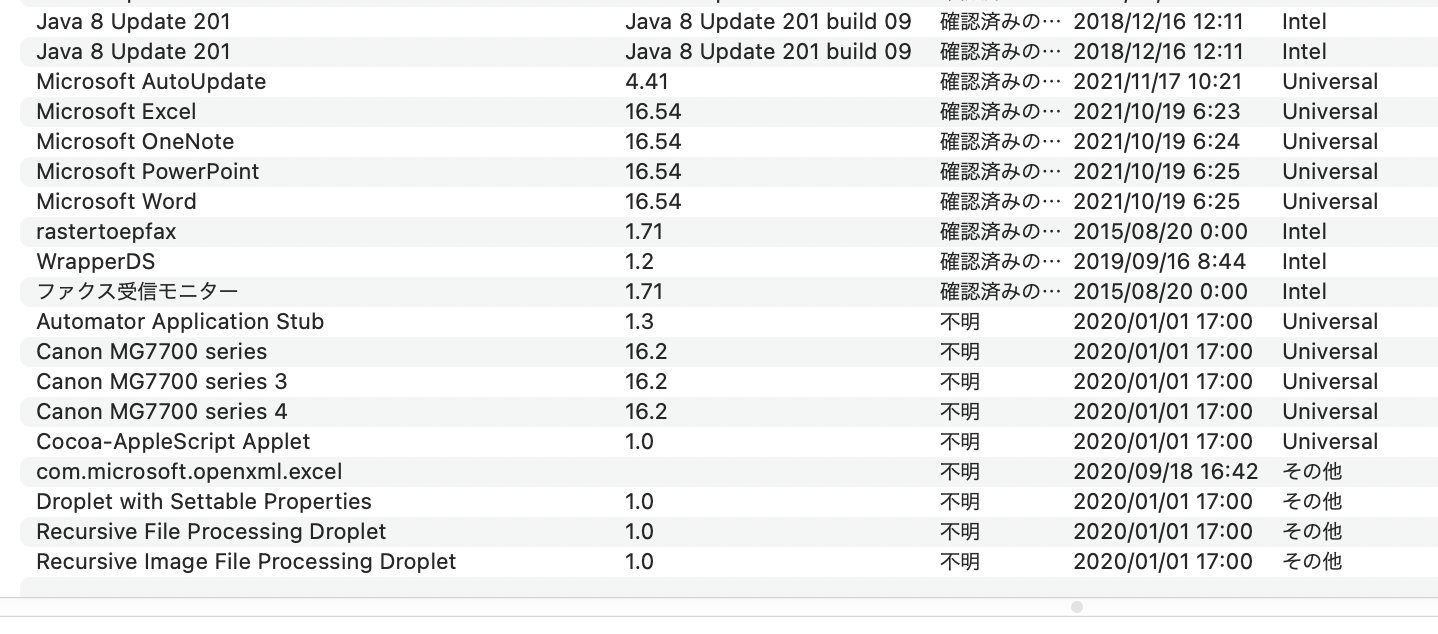Pick the Canon MG7700 series 3 row

(161, 382)
